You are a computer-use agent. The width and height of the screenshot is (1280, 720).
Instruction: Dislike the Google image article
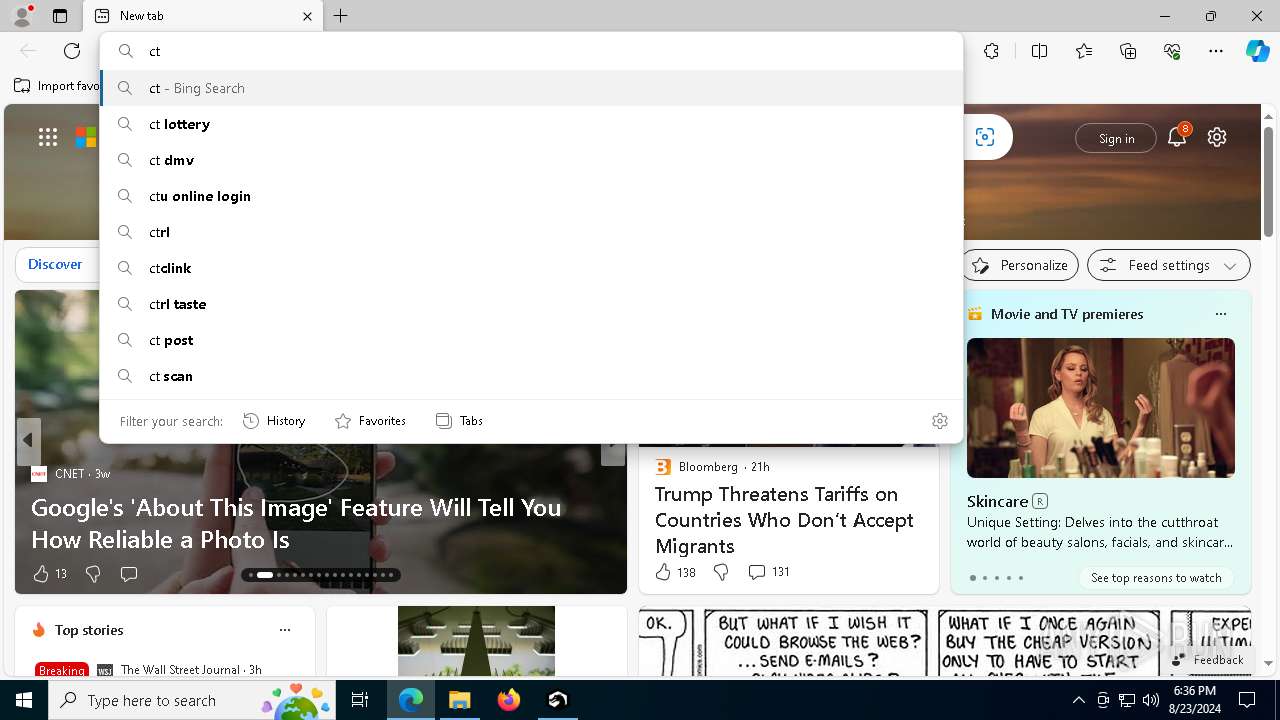tap(93, 574)
